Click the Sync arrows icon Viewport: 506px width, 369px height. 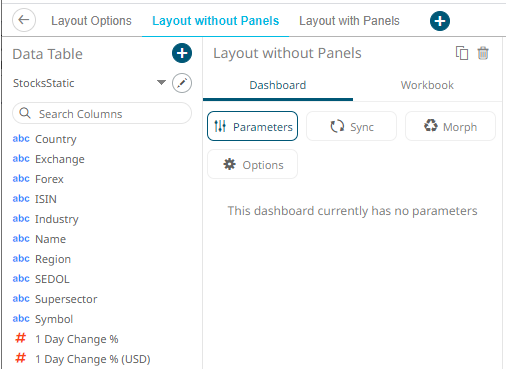click(337, 127)
